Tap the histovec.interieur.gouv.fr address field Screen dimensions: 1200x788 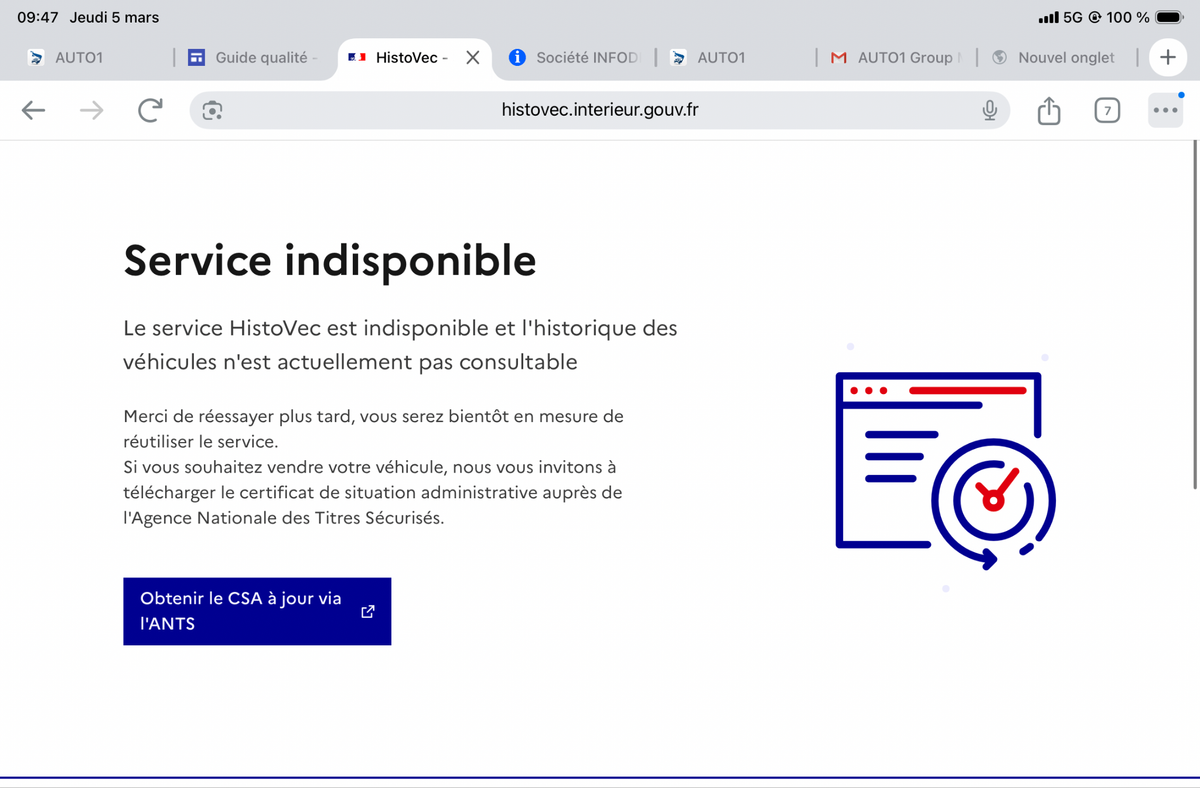(600, 110)
